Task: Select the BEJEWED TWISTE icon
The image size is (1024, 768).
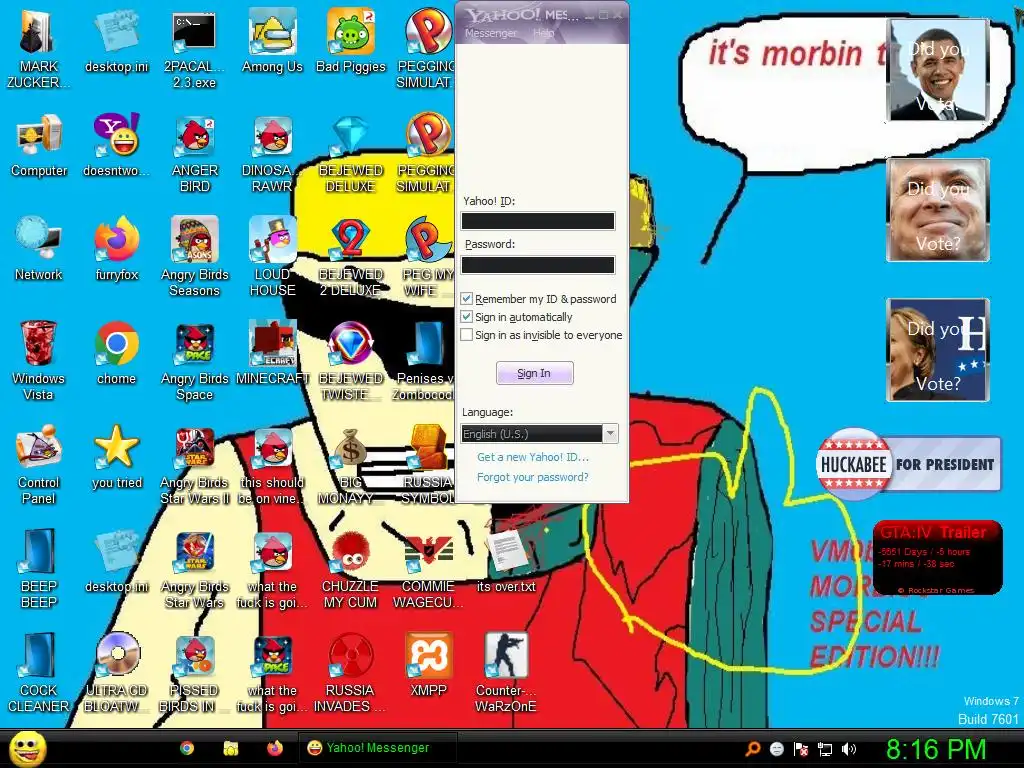Action: [351, 360]
